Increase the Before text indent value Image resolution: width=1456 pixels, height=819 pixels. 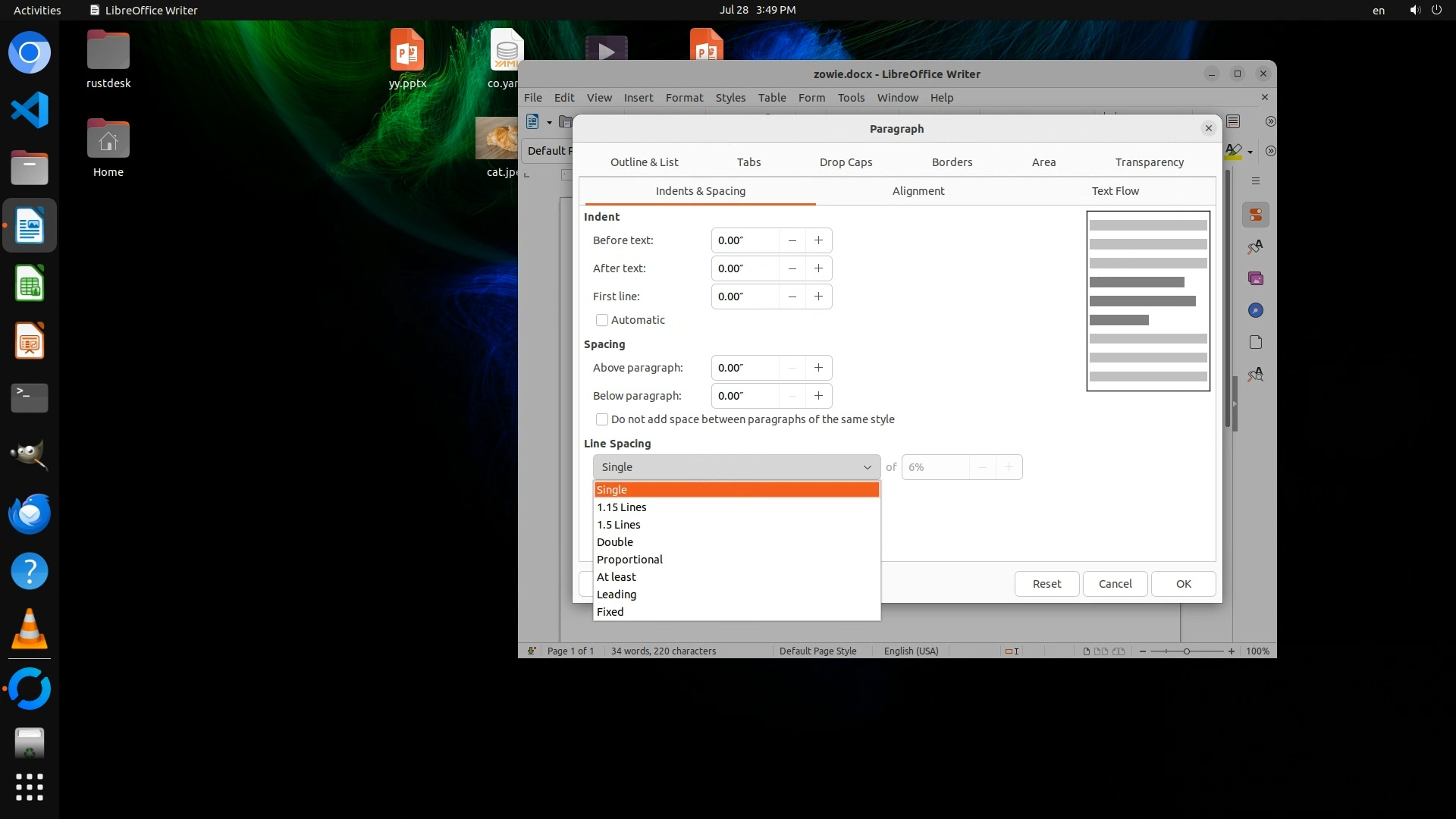(818, 240)
